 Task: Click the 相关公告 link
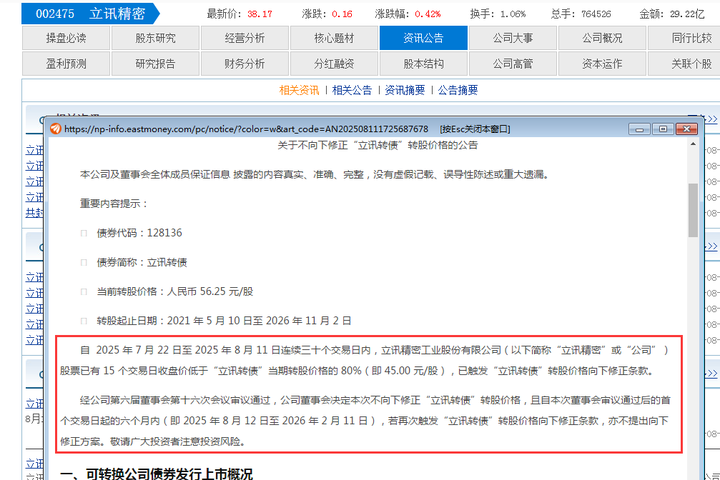[x=352, y=90]
